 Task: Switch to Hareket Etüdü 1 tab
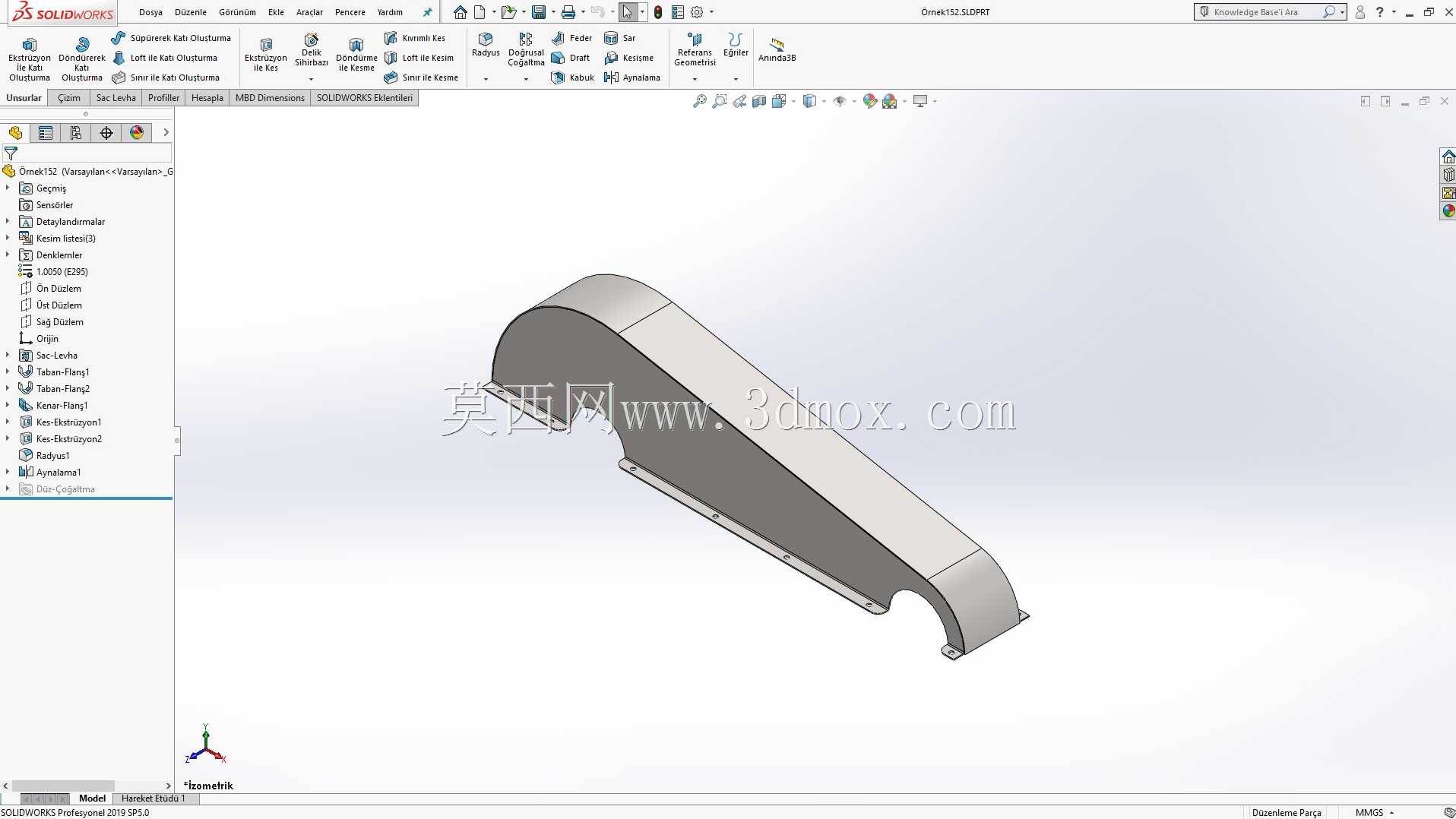coord(154,798)
